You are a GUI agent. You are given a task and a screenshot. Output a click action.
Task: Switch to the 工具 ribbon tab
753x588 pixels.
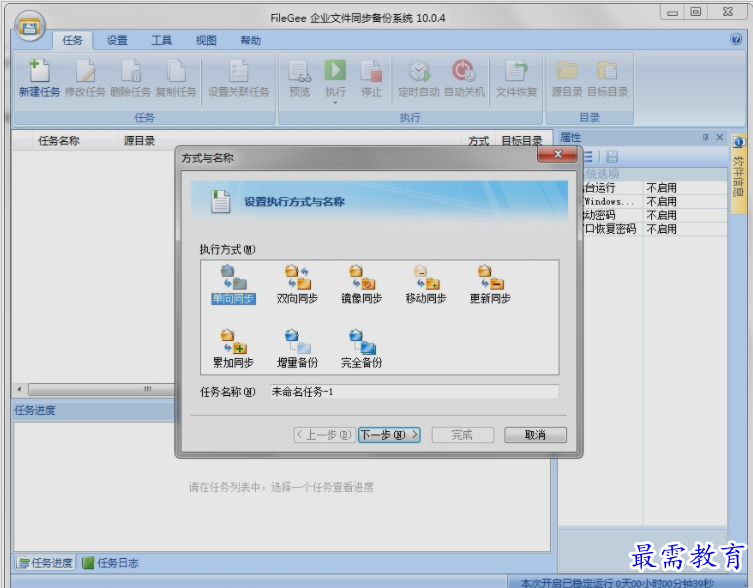pyautogui.click(x=161, y=40)
